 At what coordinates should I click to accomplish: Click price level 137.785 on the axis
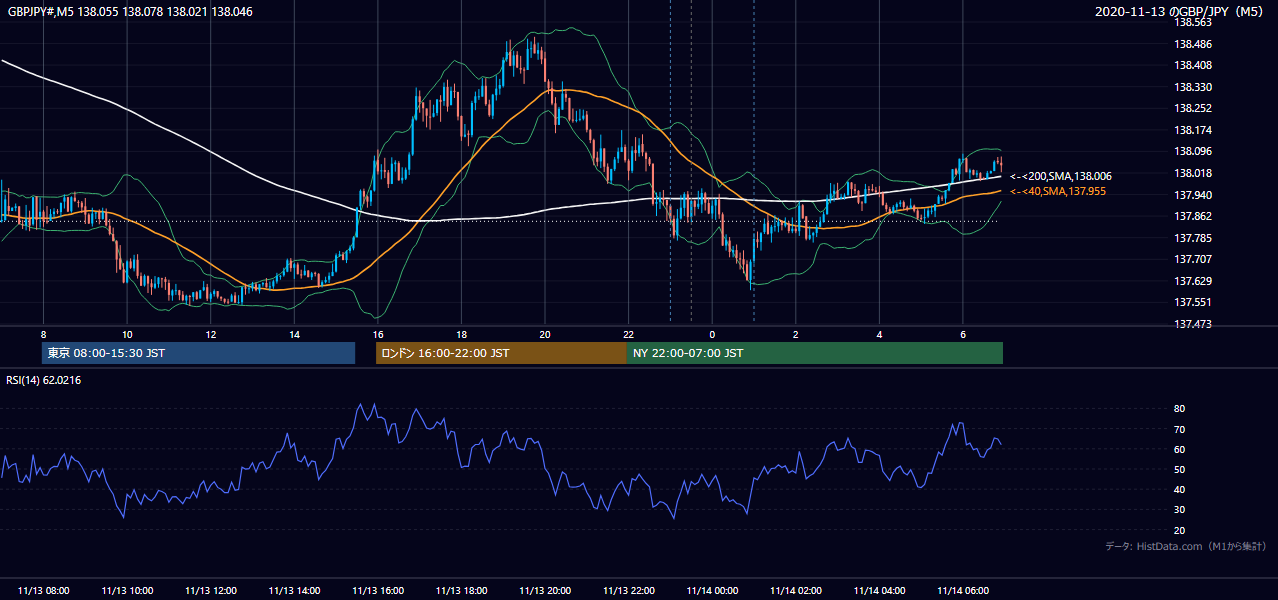(1192, 238)
